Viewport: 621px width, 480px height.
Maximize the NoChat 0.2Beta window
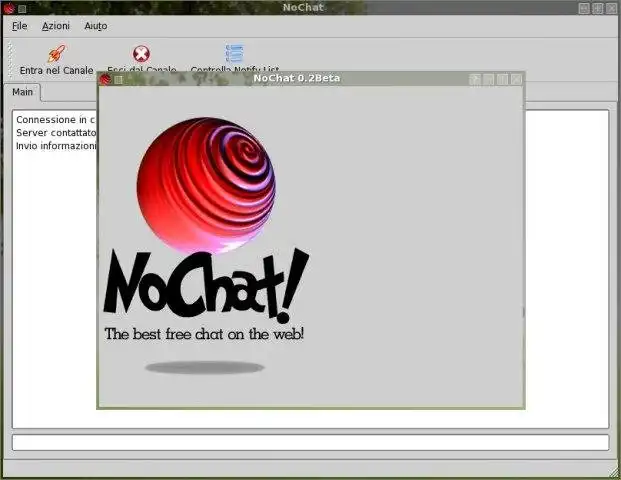point(502,80)
